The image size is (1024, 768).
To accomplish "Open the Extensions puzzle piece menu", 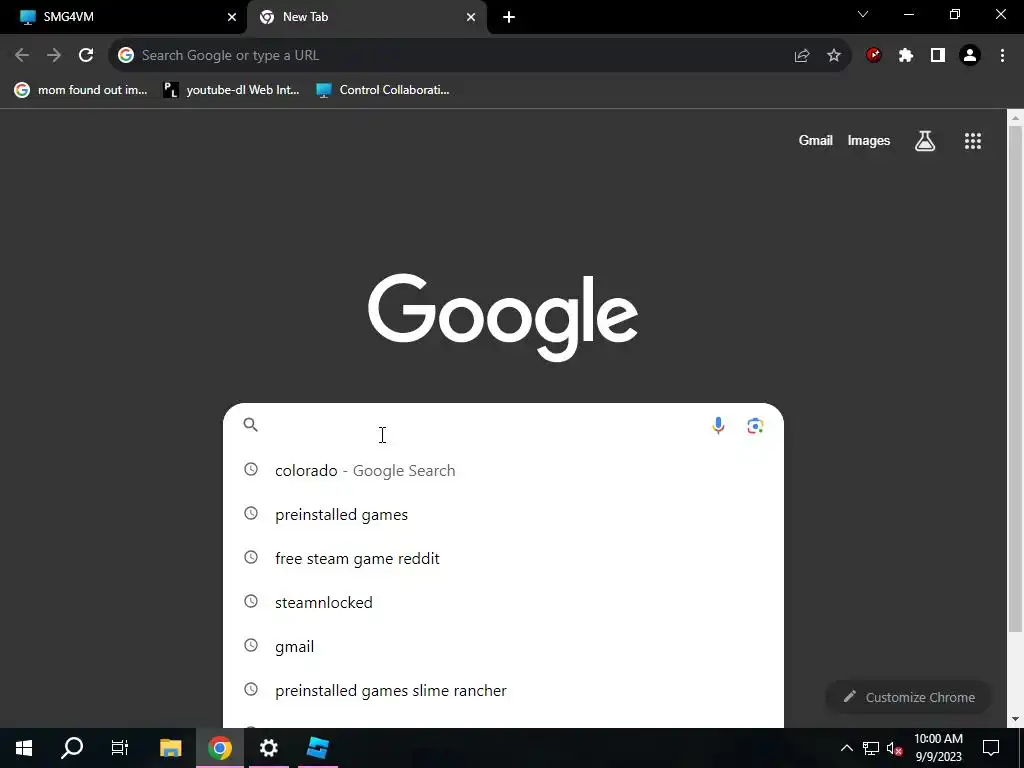I will point(906,56).
